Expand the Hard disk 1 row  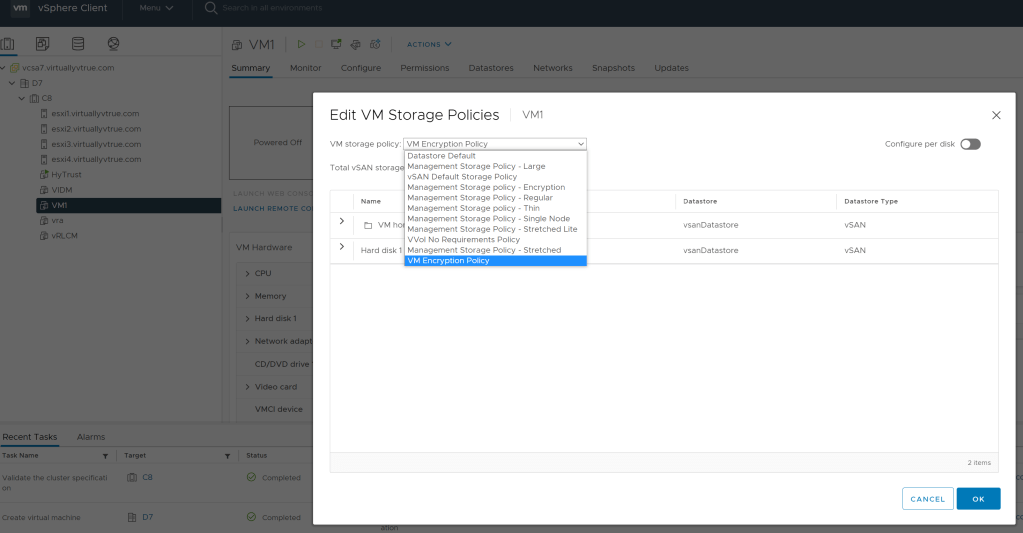342,247
